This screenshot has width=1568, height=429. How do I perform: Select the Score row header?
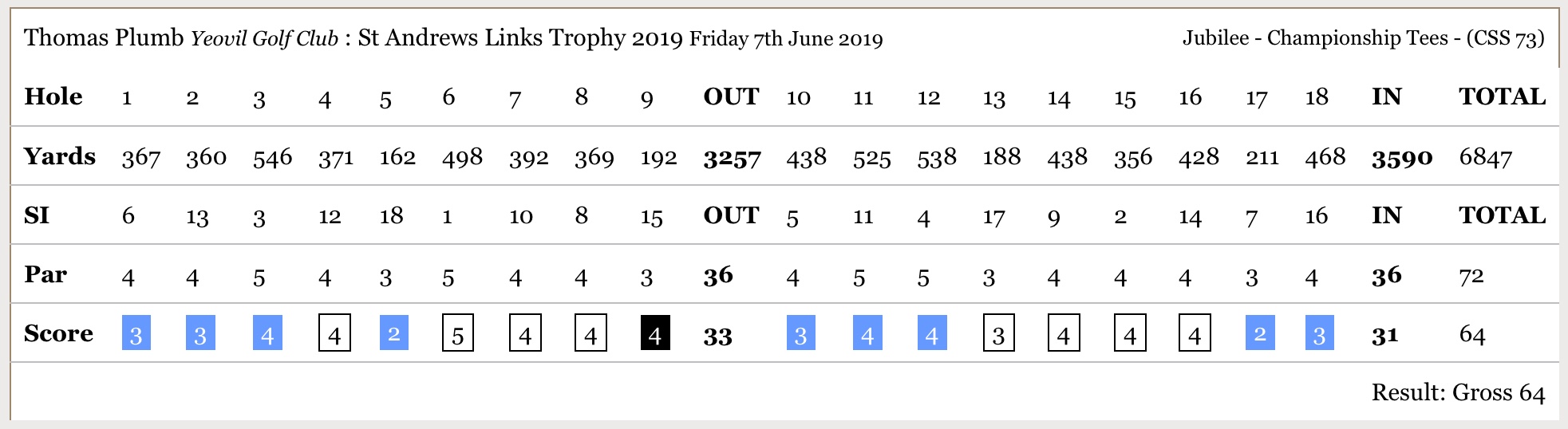(x=58, y=333)
